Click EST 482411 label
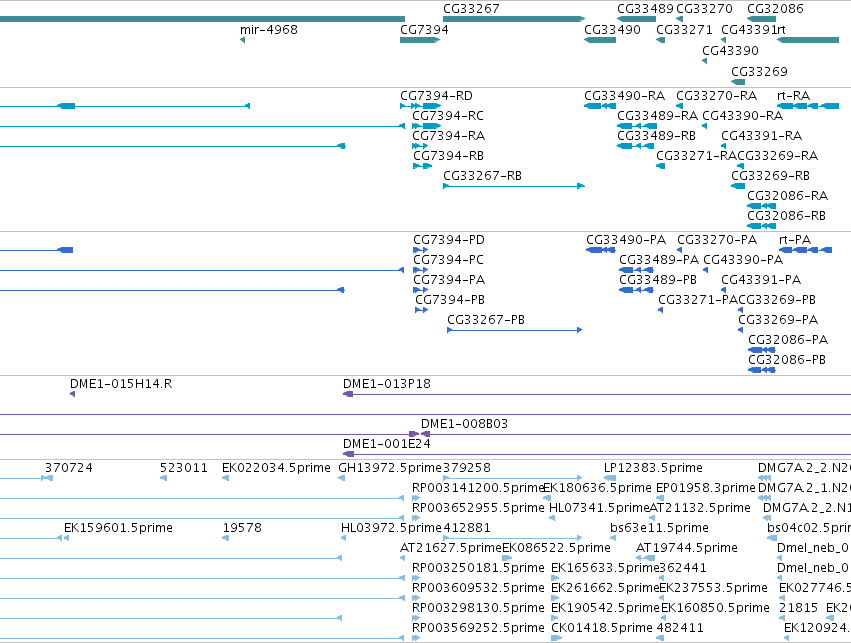The image size is (851, 643). point(680,628)
